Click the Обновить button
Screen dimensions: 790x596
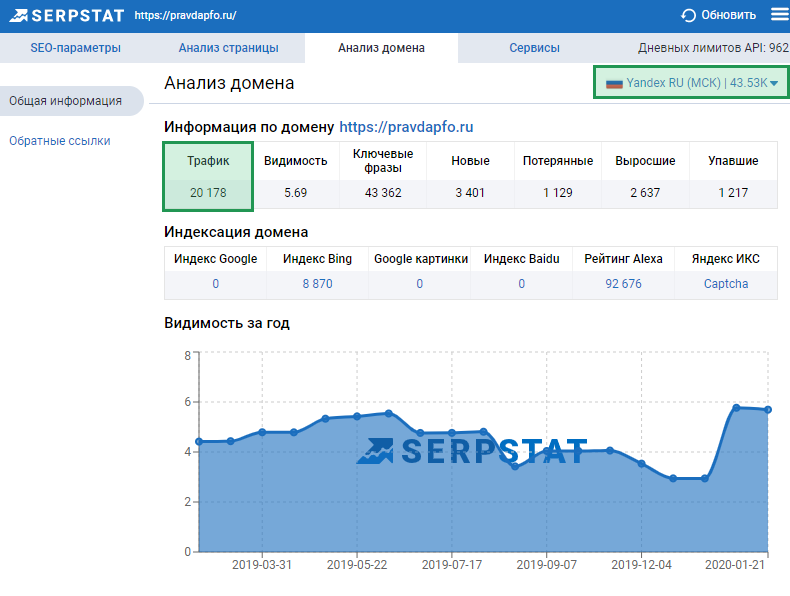(x=718, y=16)
